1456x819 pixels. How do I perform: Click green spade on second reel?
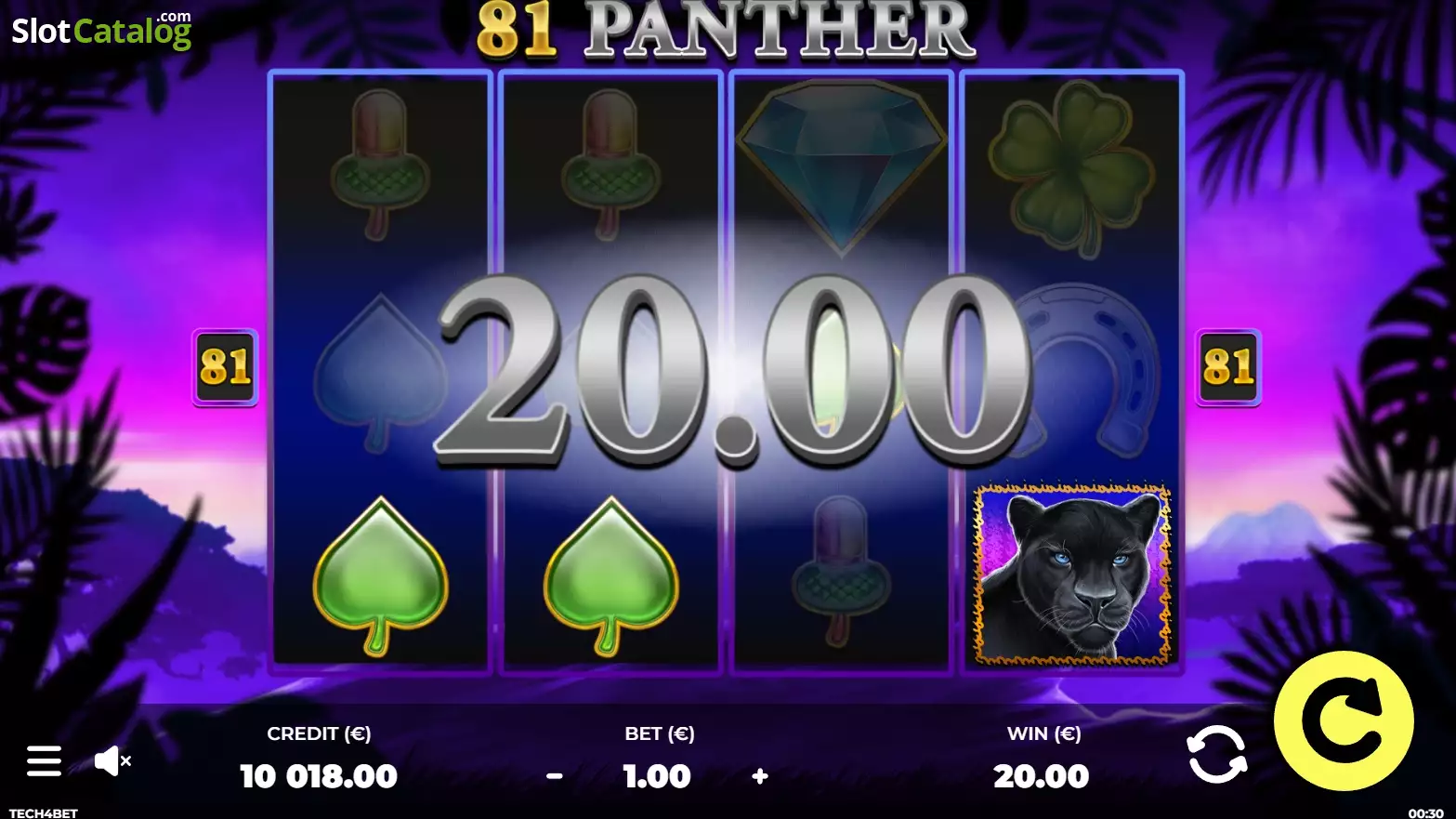click(610, 576)
